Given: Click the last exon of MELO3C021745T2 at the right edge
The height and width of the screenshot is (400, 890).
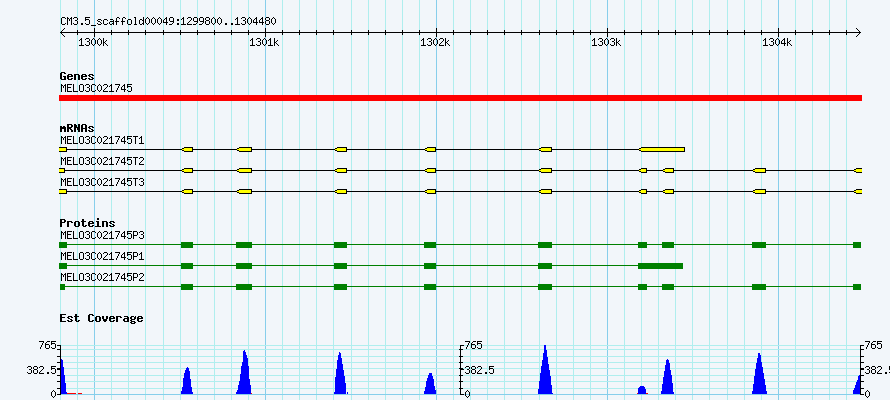Looking at the screenshot, I should tap(858, 170).
